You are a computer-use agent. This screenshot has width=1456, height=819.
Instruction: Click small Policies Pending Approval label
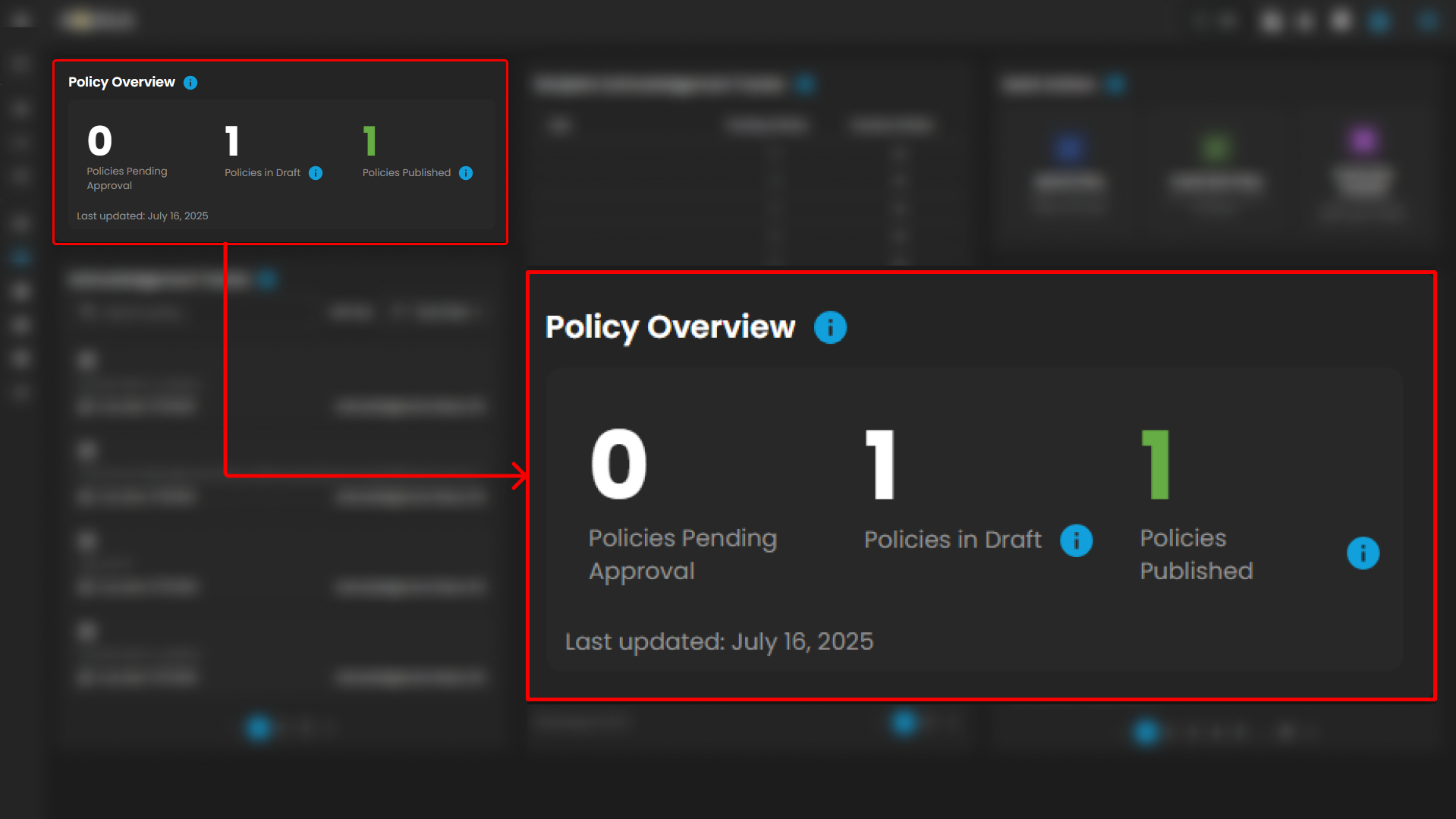tap(127, 178)
